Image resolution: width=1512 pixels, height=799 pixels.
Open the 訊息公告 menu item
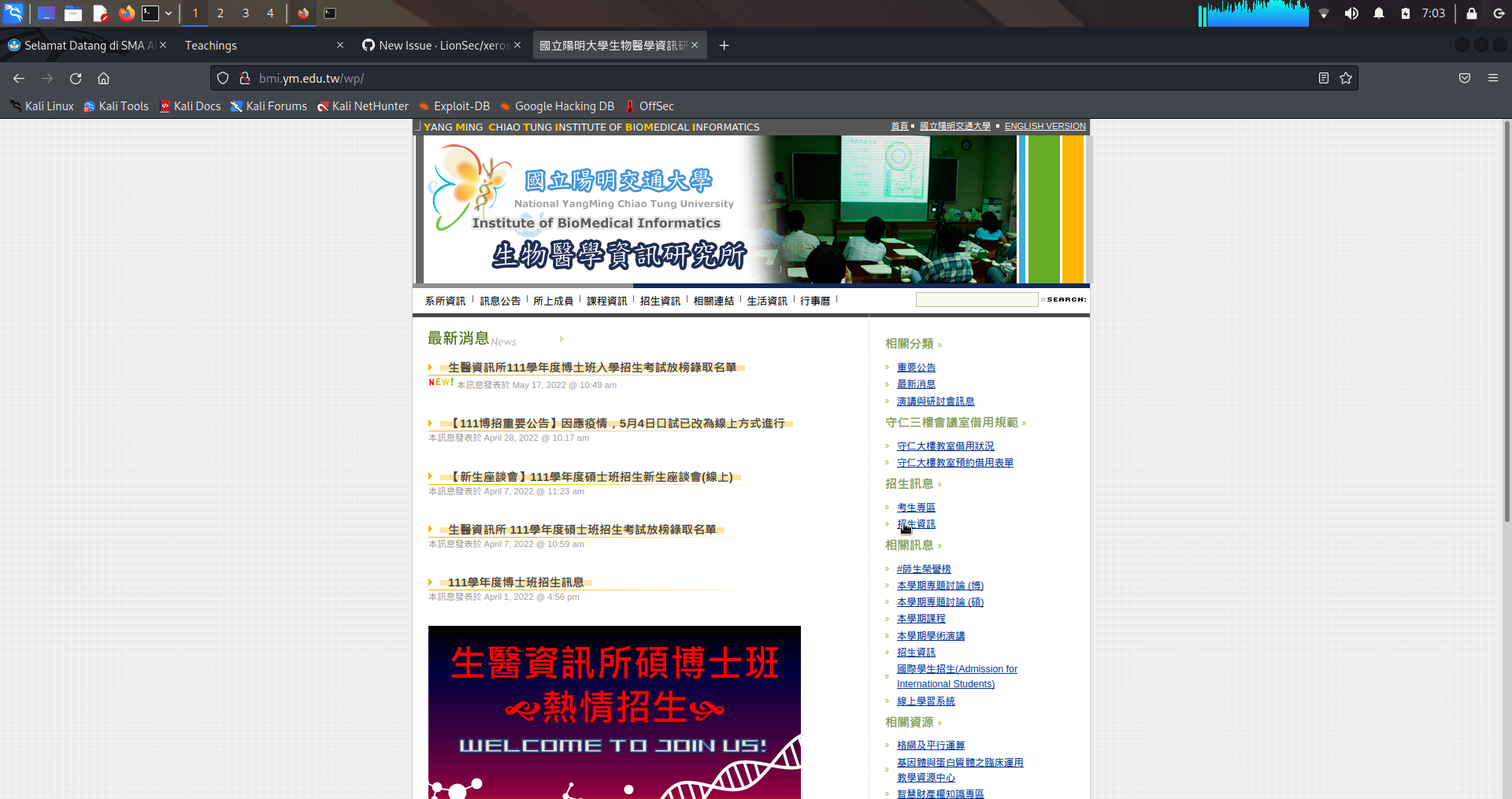(x=500, y=301)
